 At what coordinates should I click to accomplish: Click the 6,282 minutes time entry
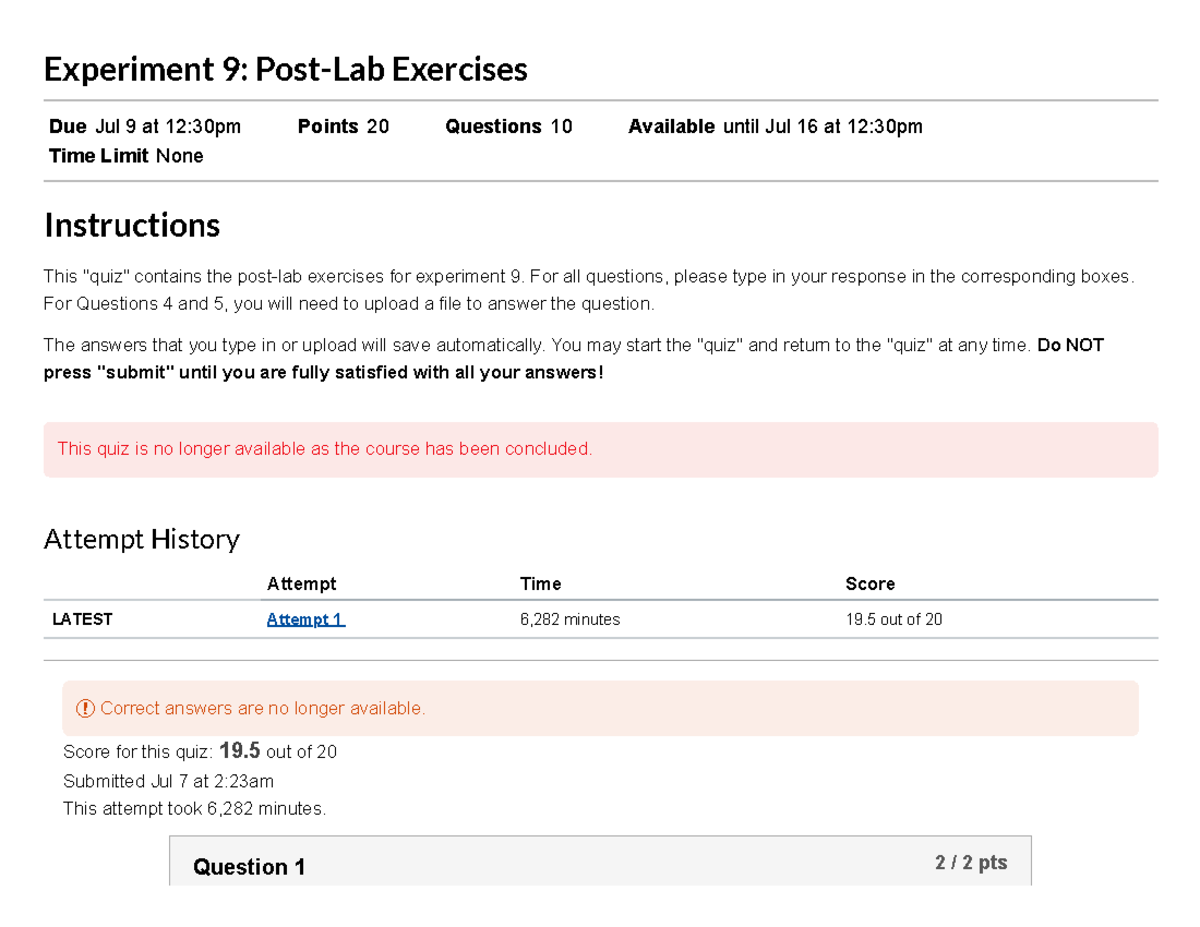point(569,619)
